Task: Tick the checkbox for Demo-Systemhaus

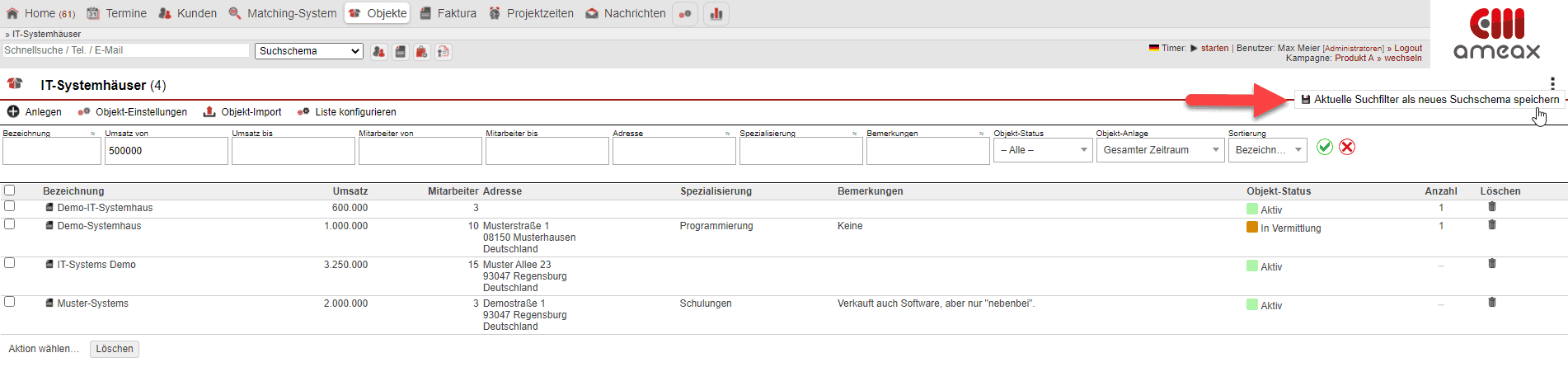Action: point(10,224)
